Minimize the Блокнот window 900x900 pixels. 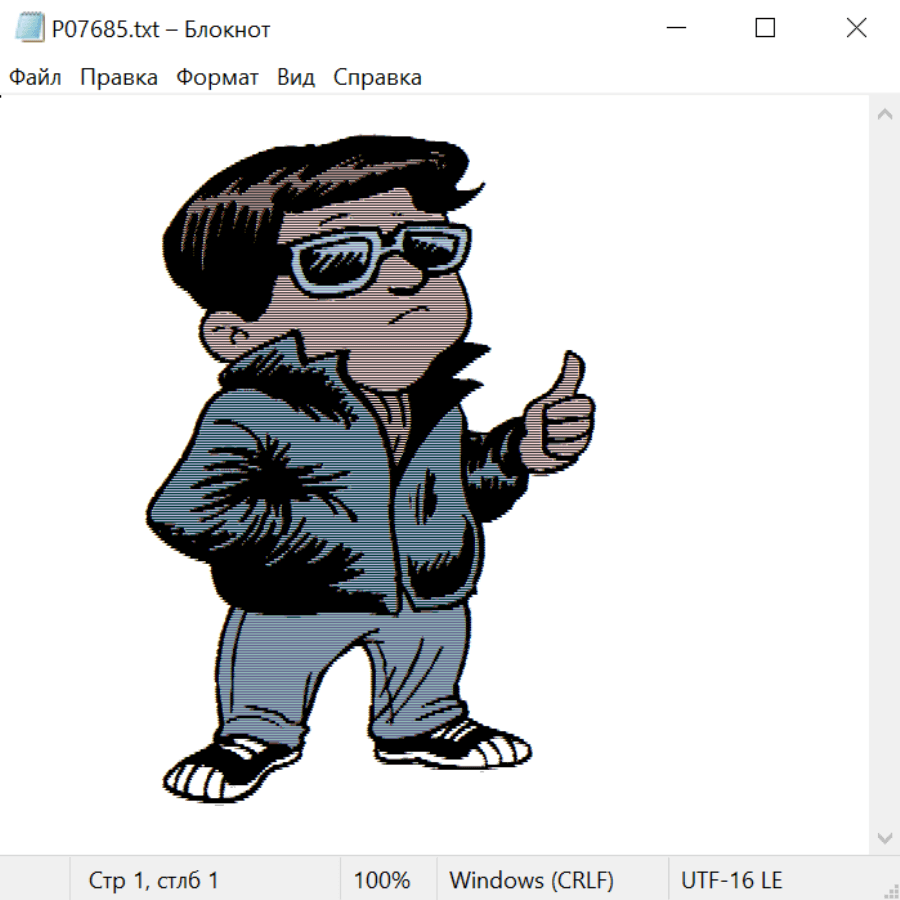coord(675,29)
